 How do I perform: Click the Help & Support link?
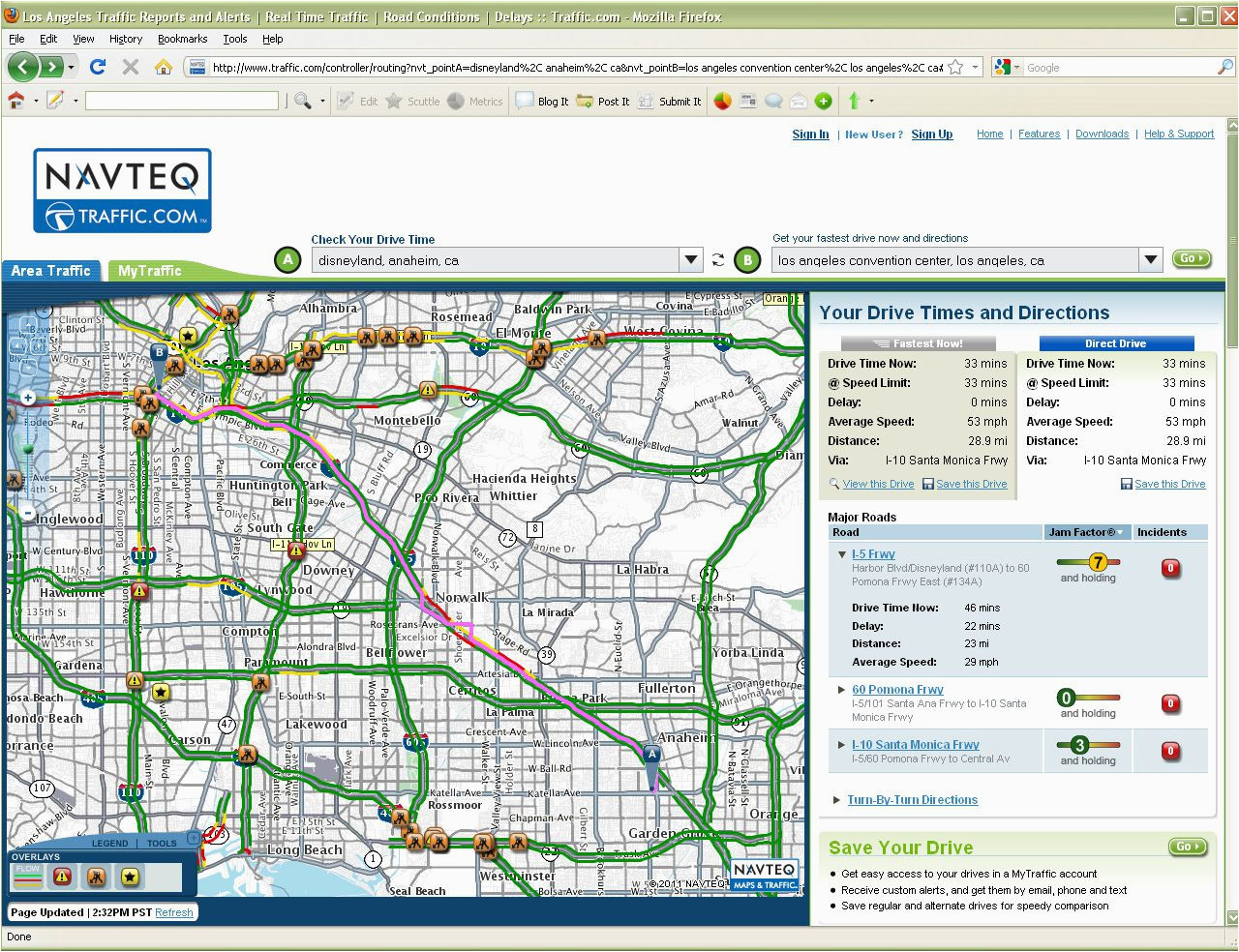(x=1179, y=134)
